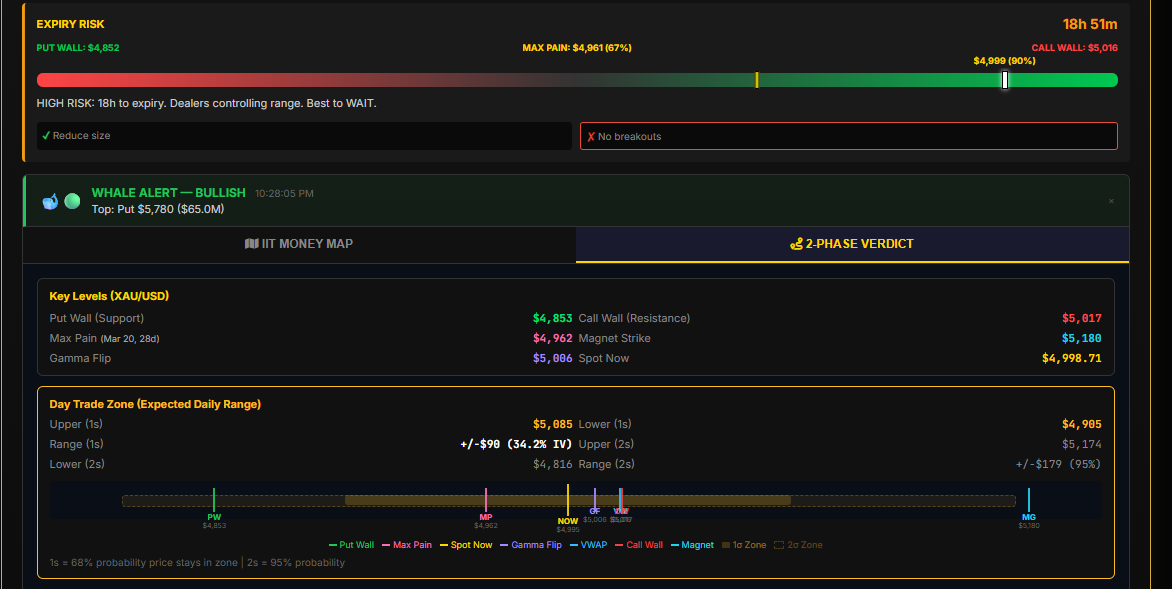Image resolution: width=1172 pixels, height=589 pixels.
Task: Click the green bullish circle indicator
Action: [72, 201]
